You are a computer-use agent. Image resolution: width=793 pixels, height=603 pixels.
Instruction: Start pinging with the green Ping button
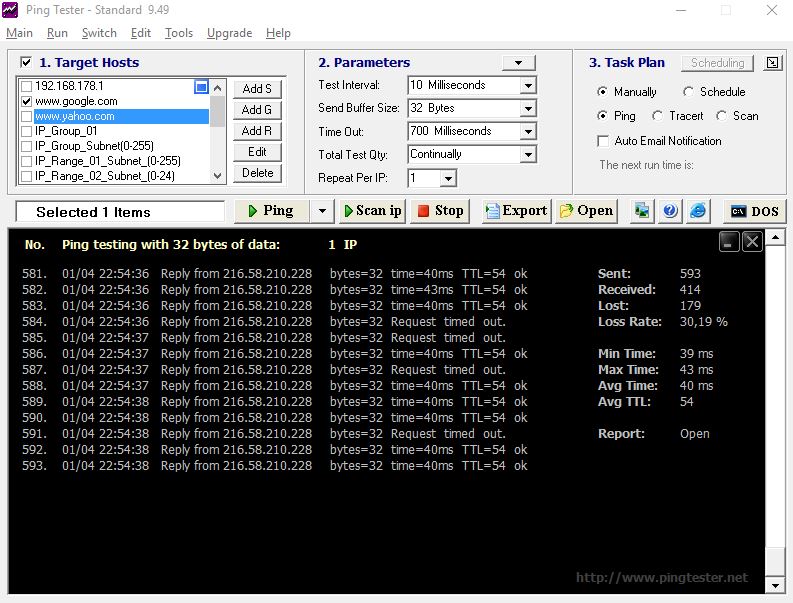(x=272, y=210)
